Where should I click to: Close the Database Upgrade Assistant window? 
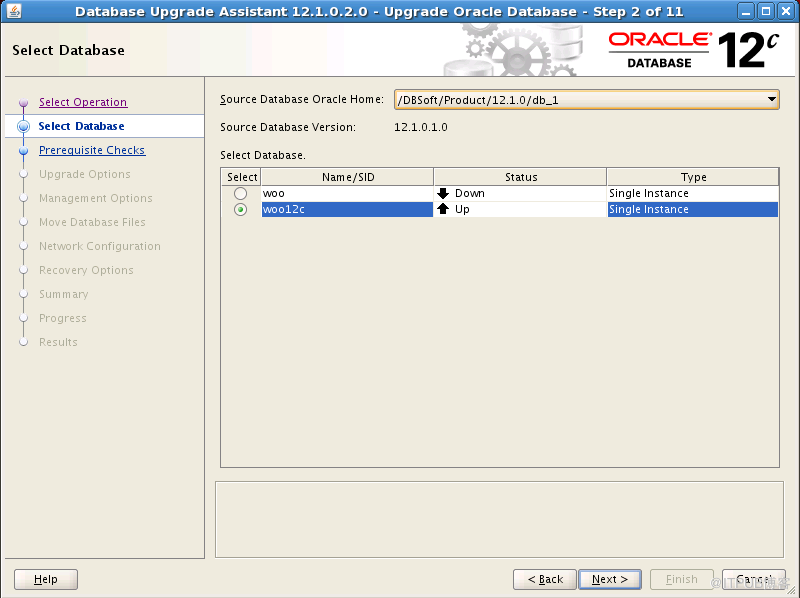tap(786, 11)
